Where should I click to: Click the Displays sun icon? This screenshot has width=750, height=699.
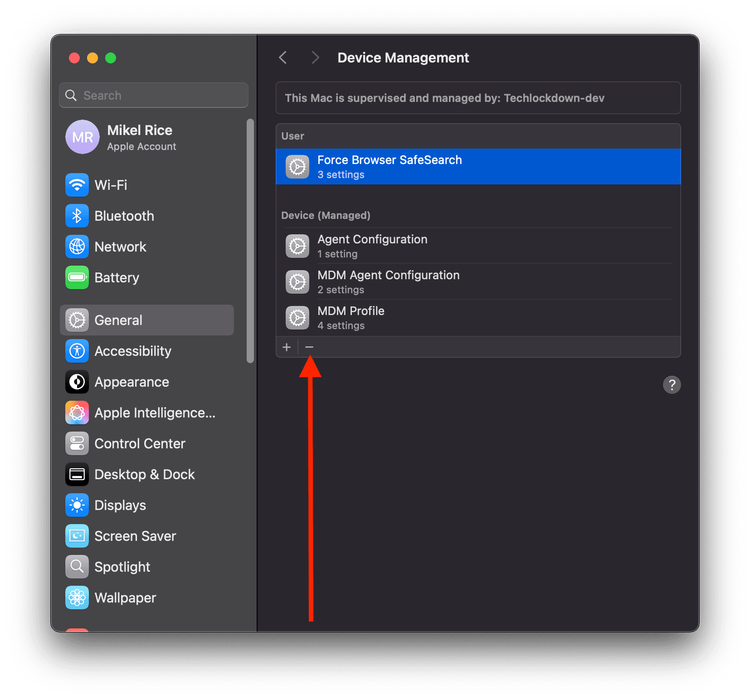pos(77,505)
